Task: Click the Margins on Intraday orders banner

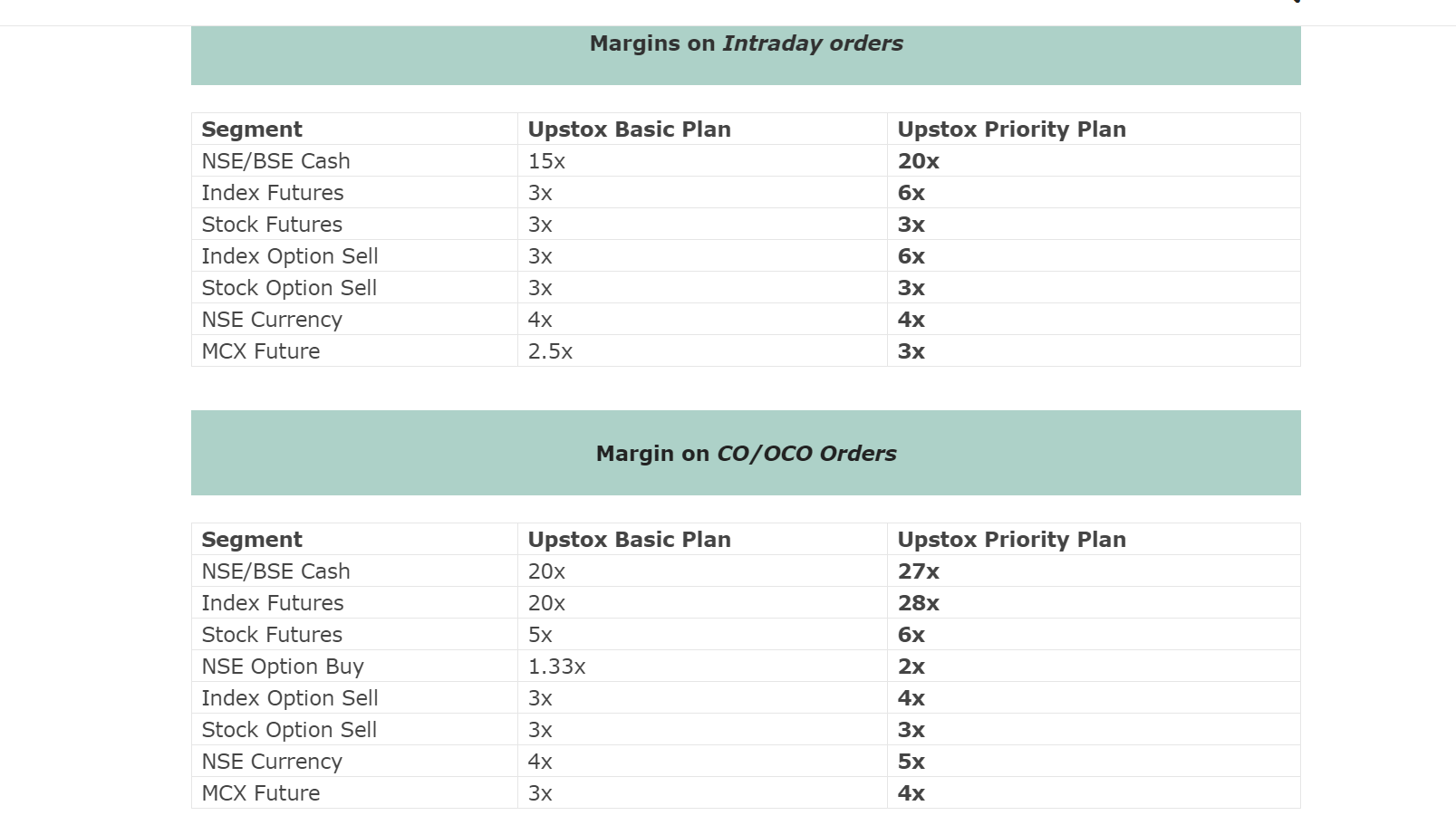Action: pos(746,55)
